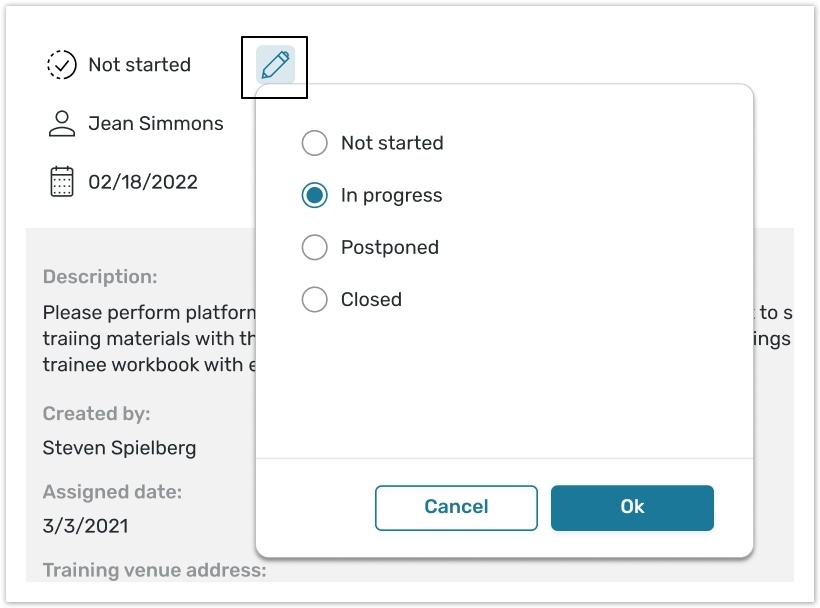Image resolution: width=820 pixels, height=608 pixels.
Task: Click the dashed circle checkmark status icon
Action: click(62, 65)
